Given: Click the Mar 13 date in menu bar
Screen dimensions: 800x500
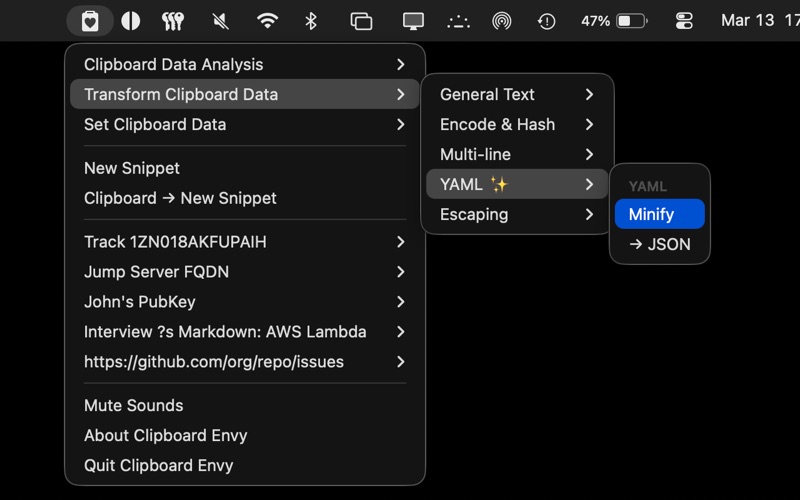Looking at the screenshot, I should [747, 20].
